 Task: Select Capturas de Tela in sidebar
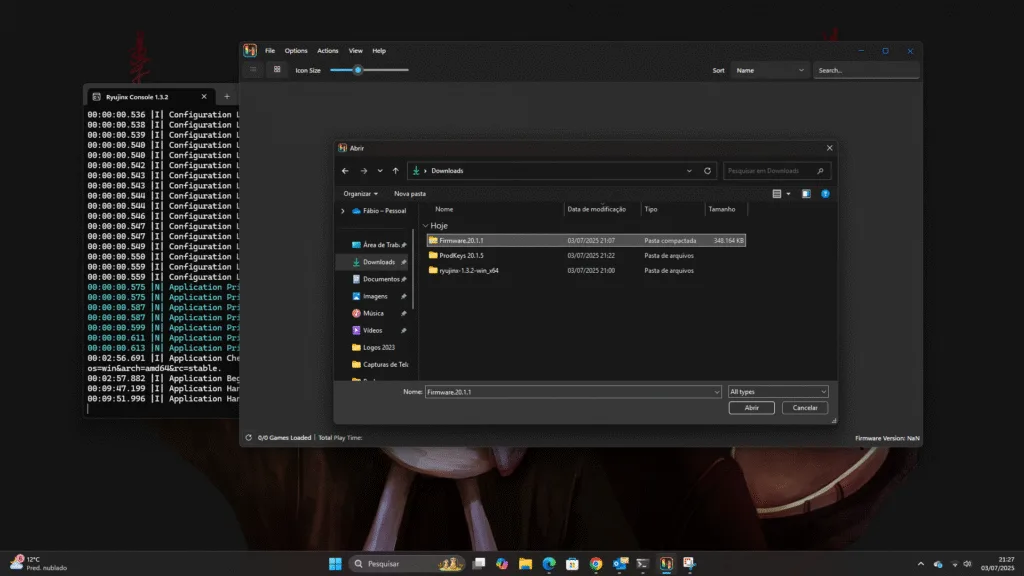tap(378, 364)
